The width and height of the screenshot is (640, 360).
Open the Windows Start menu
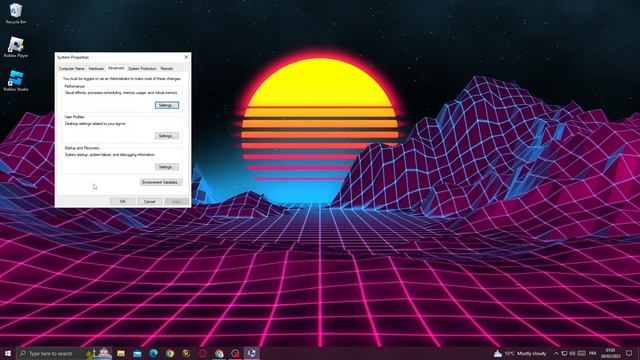point(7,353)
